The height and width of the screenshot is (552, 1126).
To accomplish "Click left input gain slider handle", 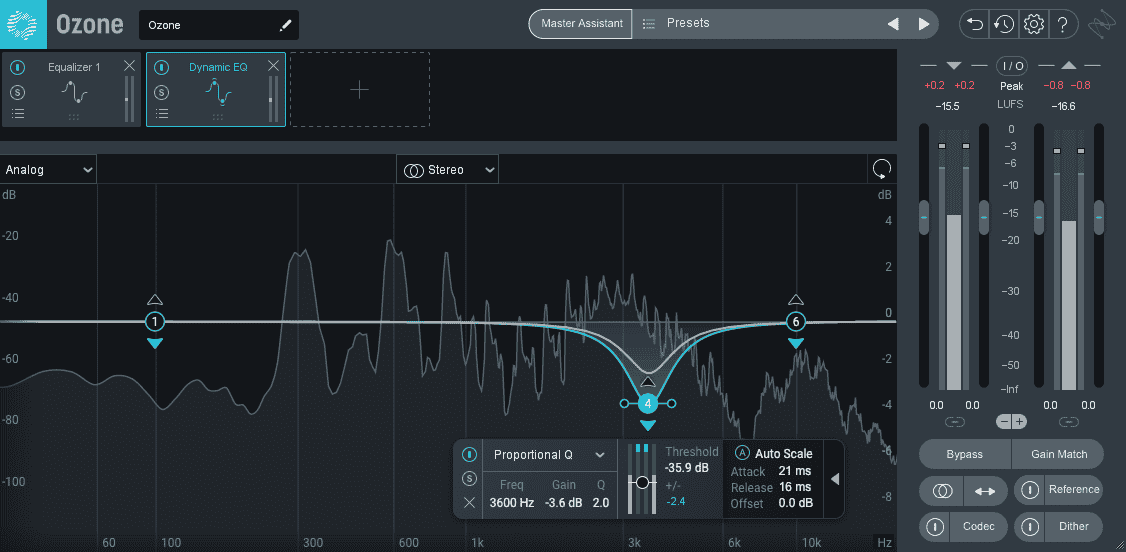I will coord(924,217).
